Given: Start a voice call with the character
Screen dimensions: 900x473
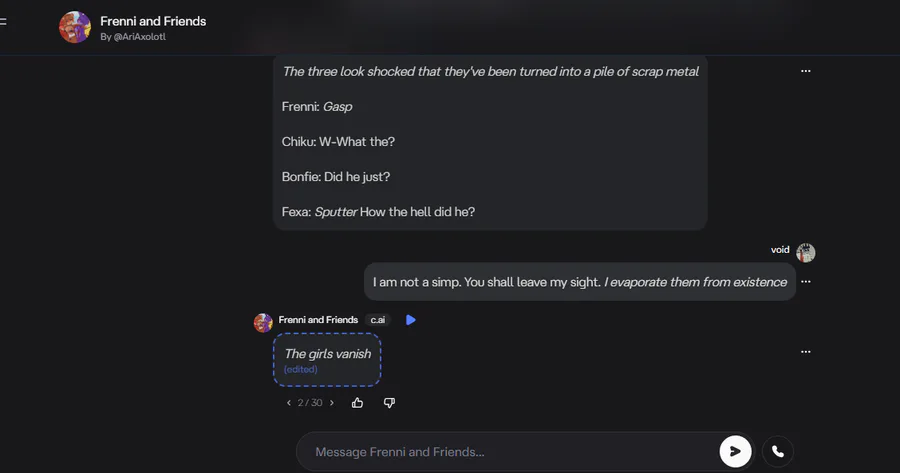Looking at the screenshot, I should pyautogui.click(x=777, y=452).
